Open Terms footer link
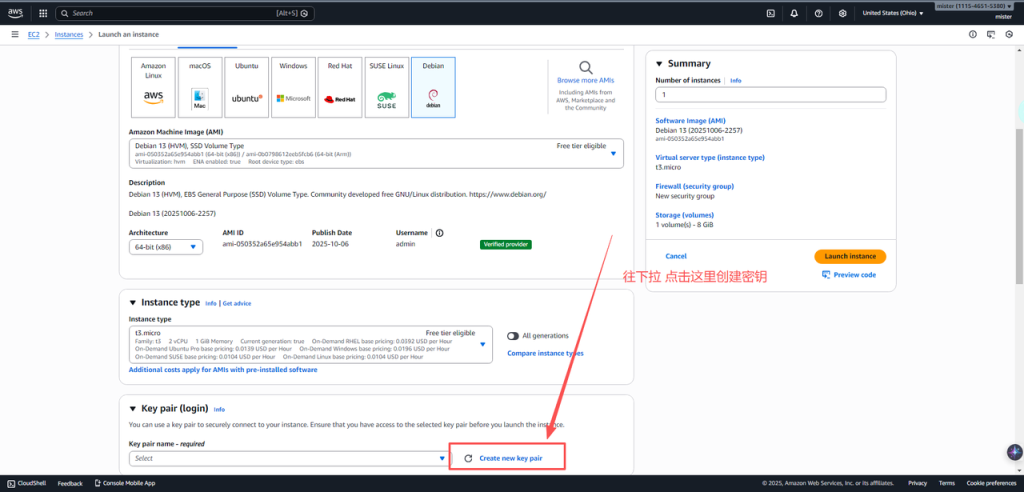The image size is (1024, 492). click(946, 484)
